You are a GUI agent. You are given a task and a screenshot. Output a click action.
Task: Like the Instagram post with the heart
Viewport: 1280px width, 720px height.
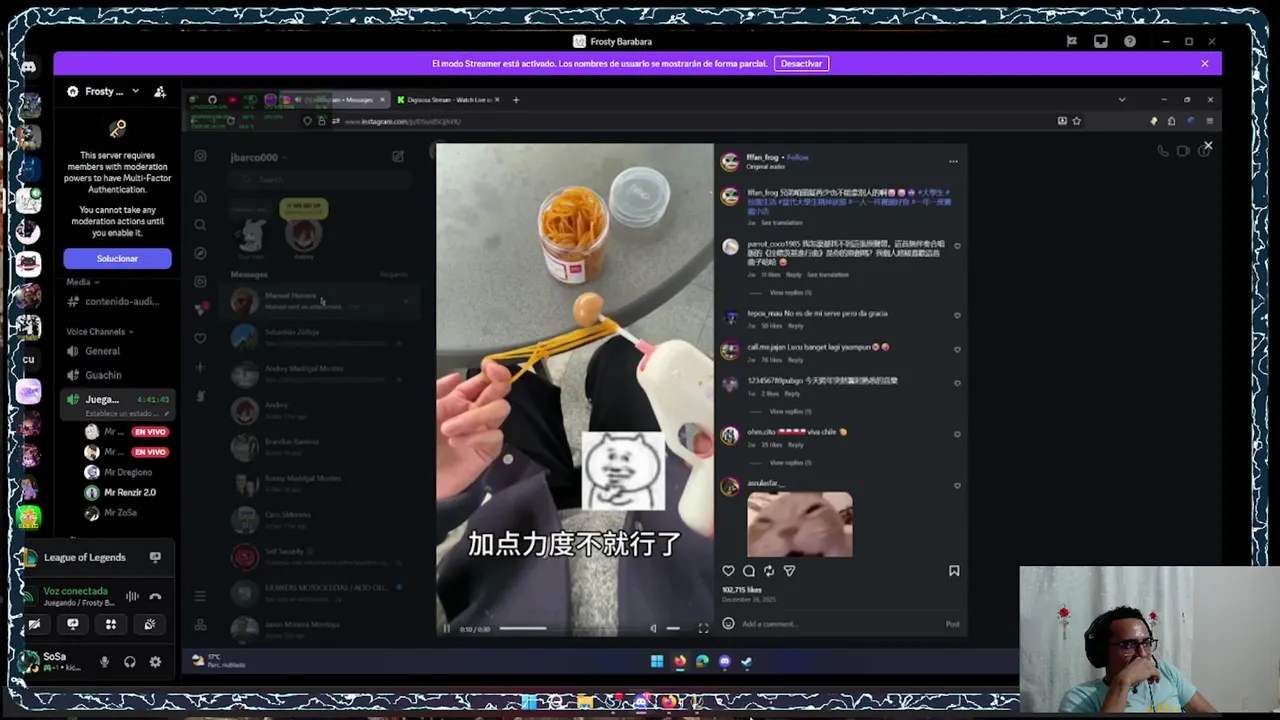tap(729, 571)
